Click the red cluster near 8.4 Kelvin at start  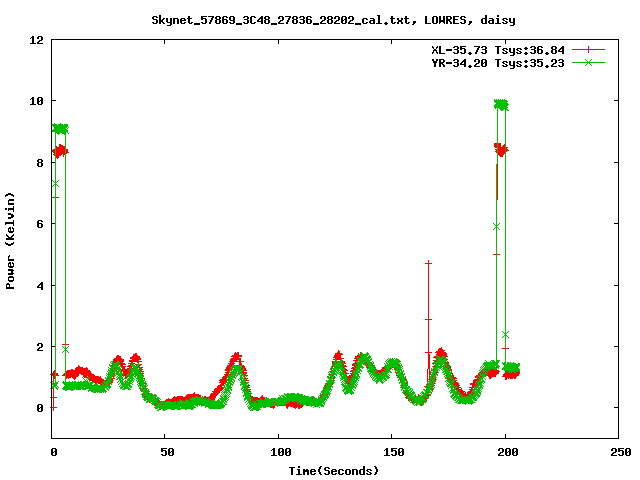[x=60, y=151]
